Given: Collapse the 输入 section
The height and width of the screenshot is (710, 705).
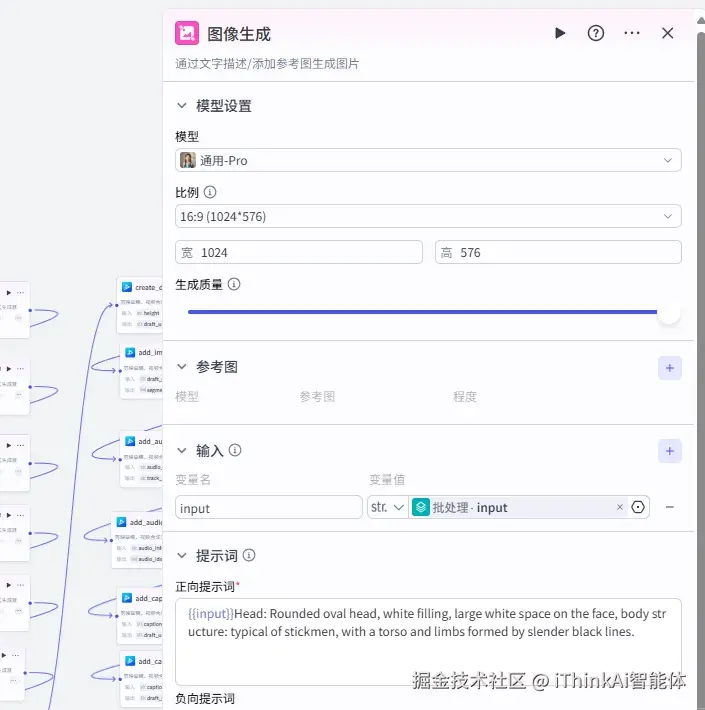Looking at the screenshot, I should coord(182,450).
